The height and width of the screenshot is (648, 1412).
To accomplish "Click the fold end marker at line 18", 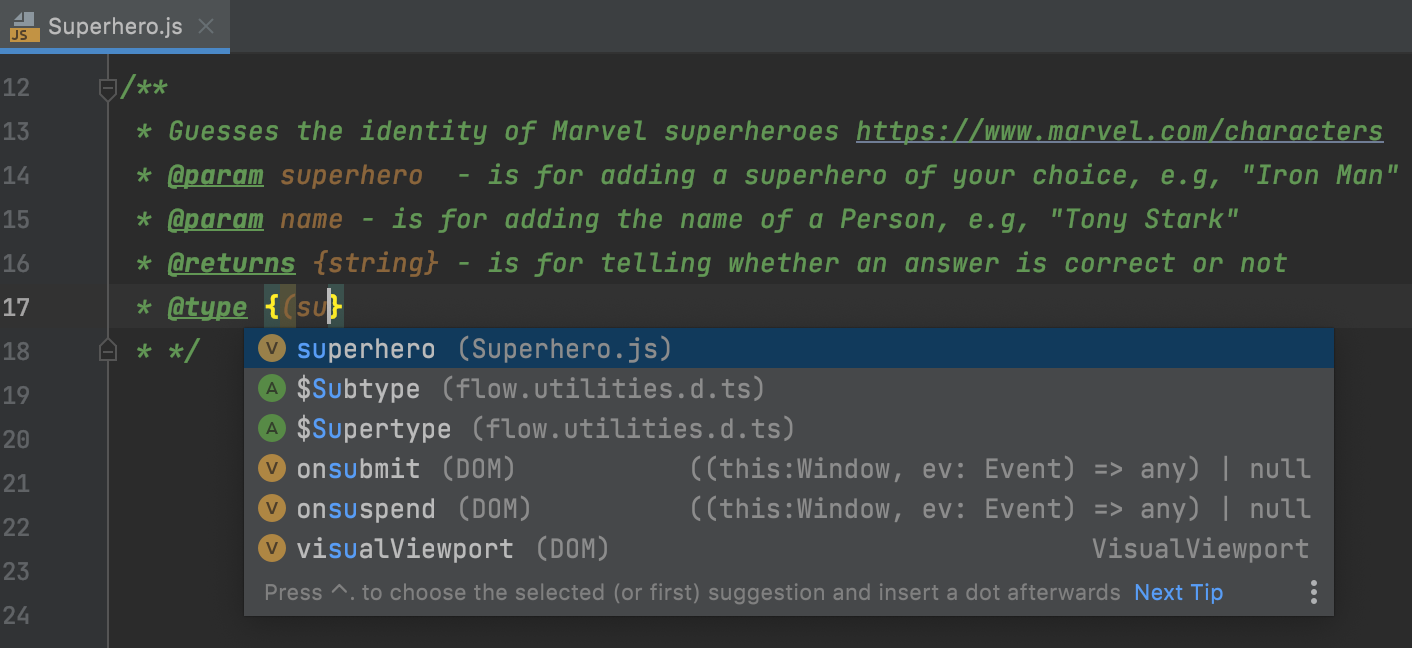I will click(108, 351).
